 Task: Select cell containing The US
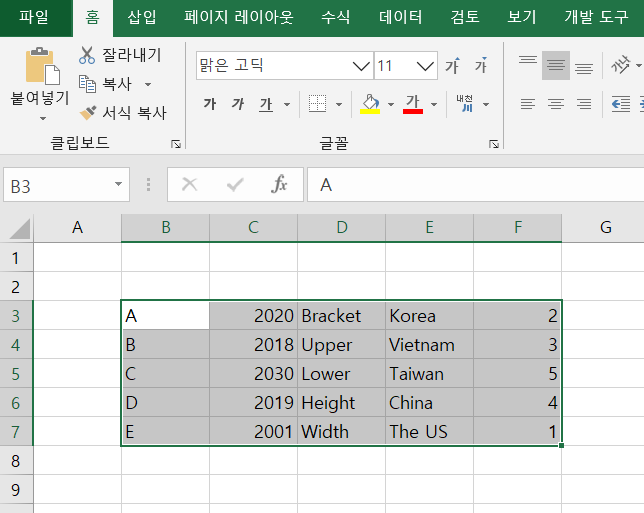click(x=429, y=432)
